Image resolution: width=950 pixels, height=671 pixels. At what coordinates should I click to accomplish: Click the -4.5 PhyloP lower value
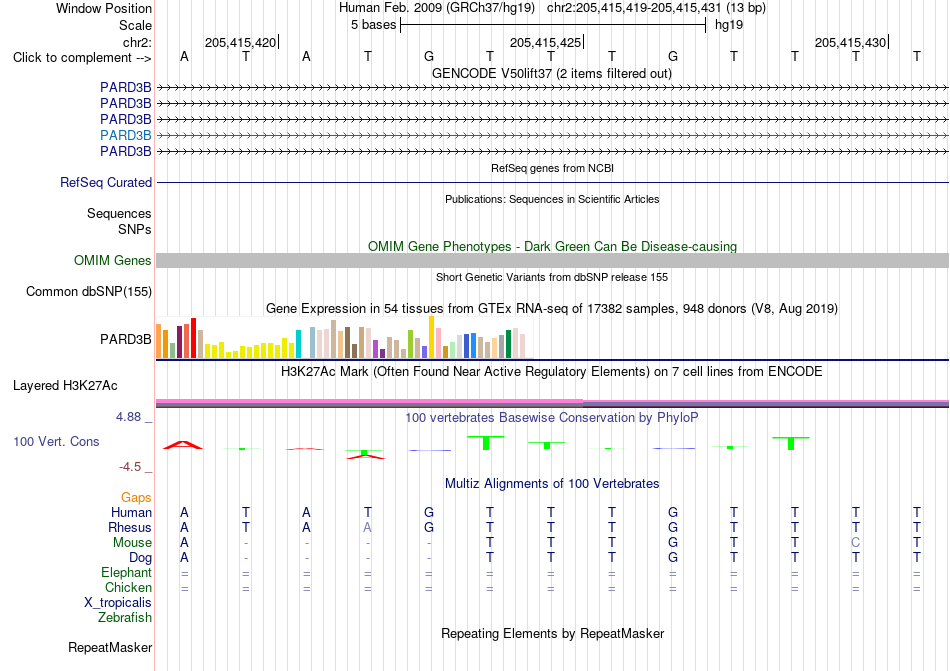click(x=130, y=467)
